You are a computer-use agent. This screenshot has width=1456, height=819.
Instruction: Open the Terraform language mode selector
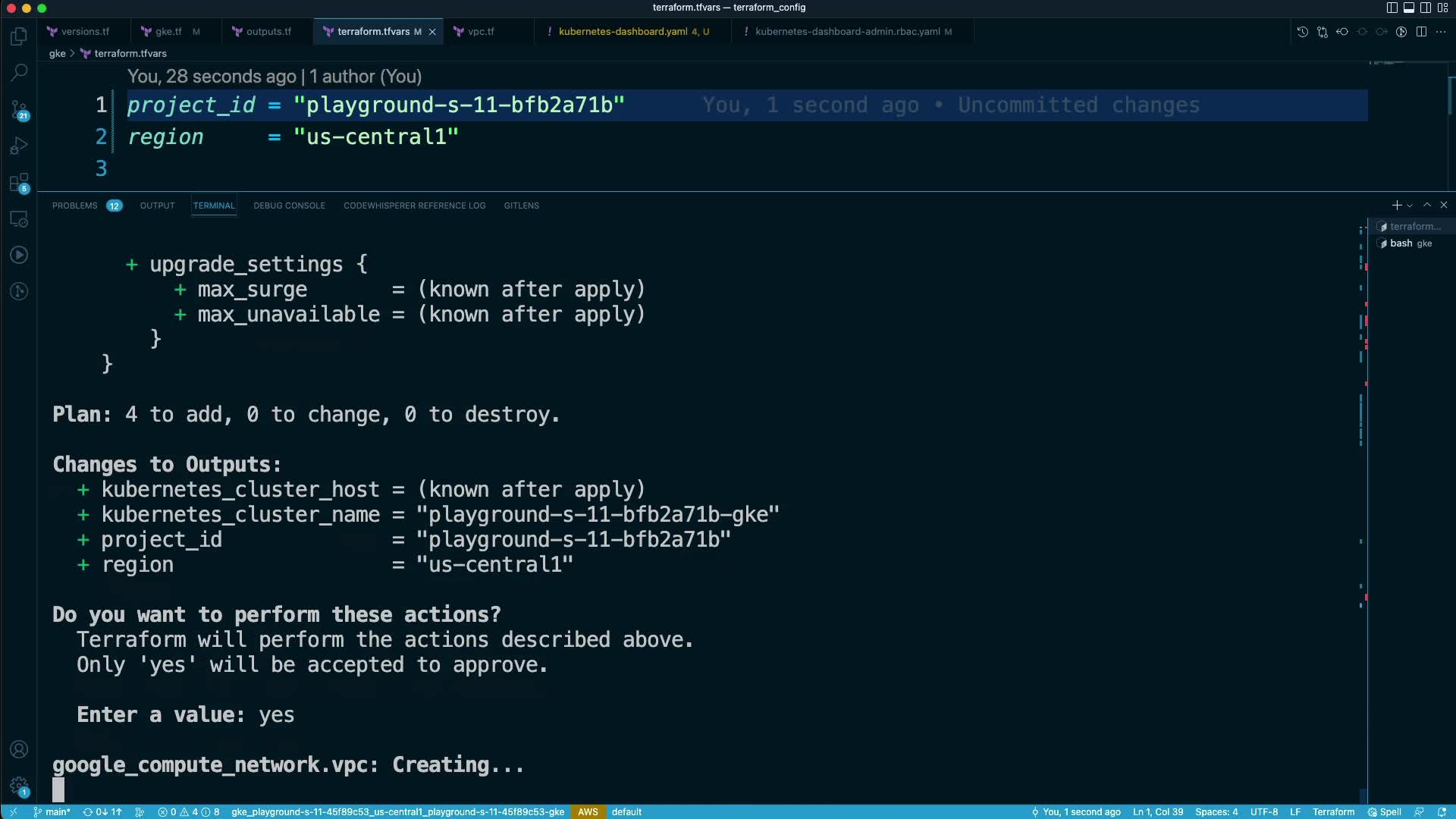[1333, 811]
